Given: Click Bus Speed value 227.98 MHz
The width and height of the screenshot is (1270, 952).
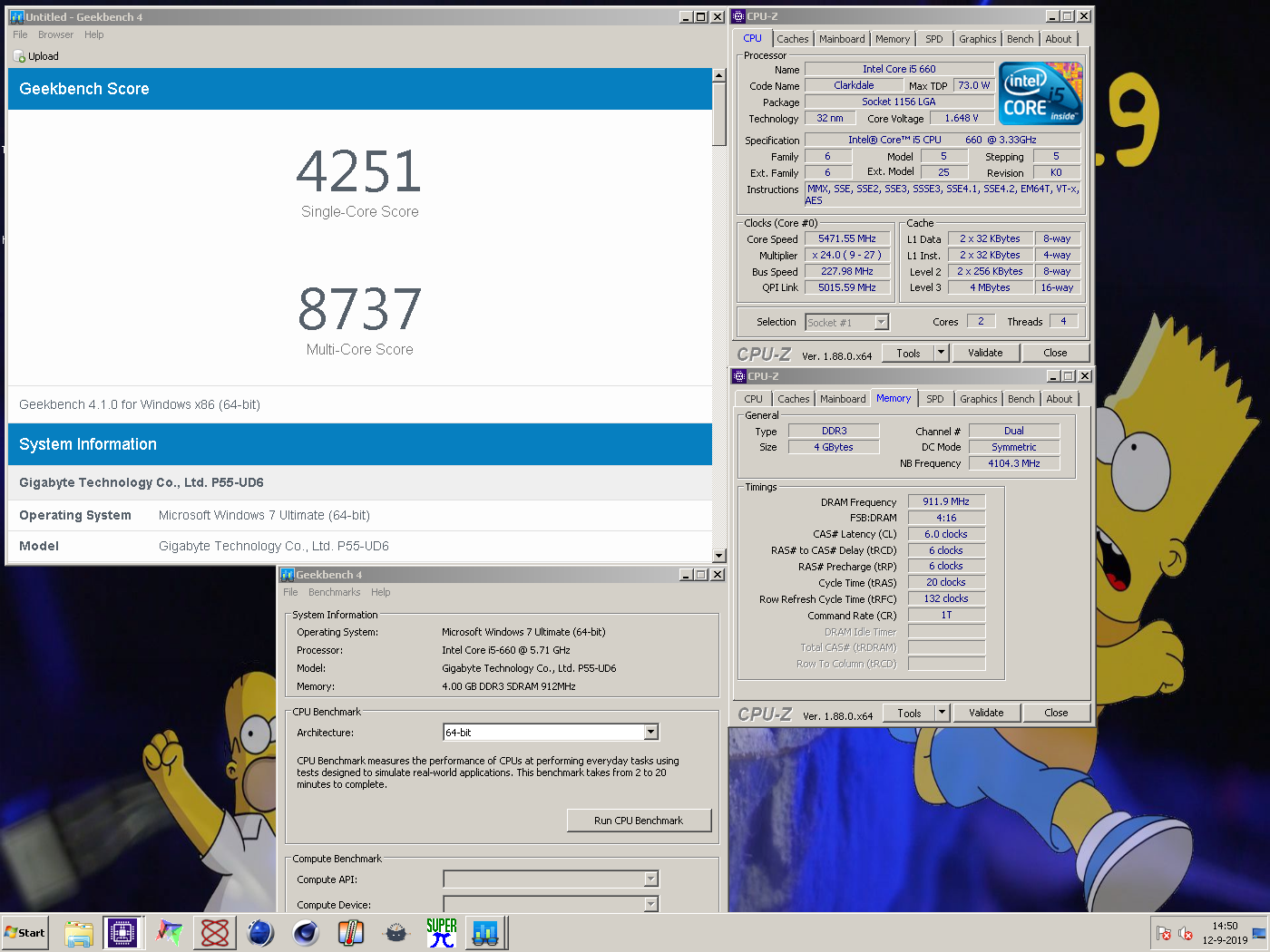Looking at the screenshot, I should tap(847, 271).
